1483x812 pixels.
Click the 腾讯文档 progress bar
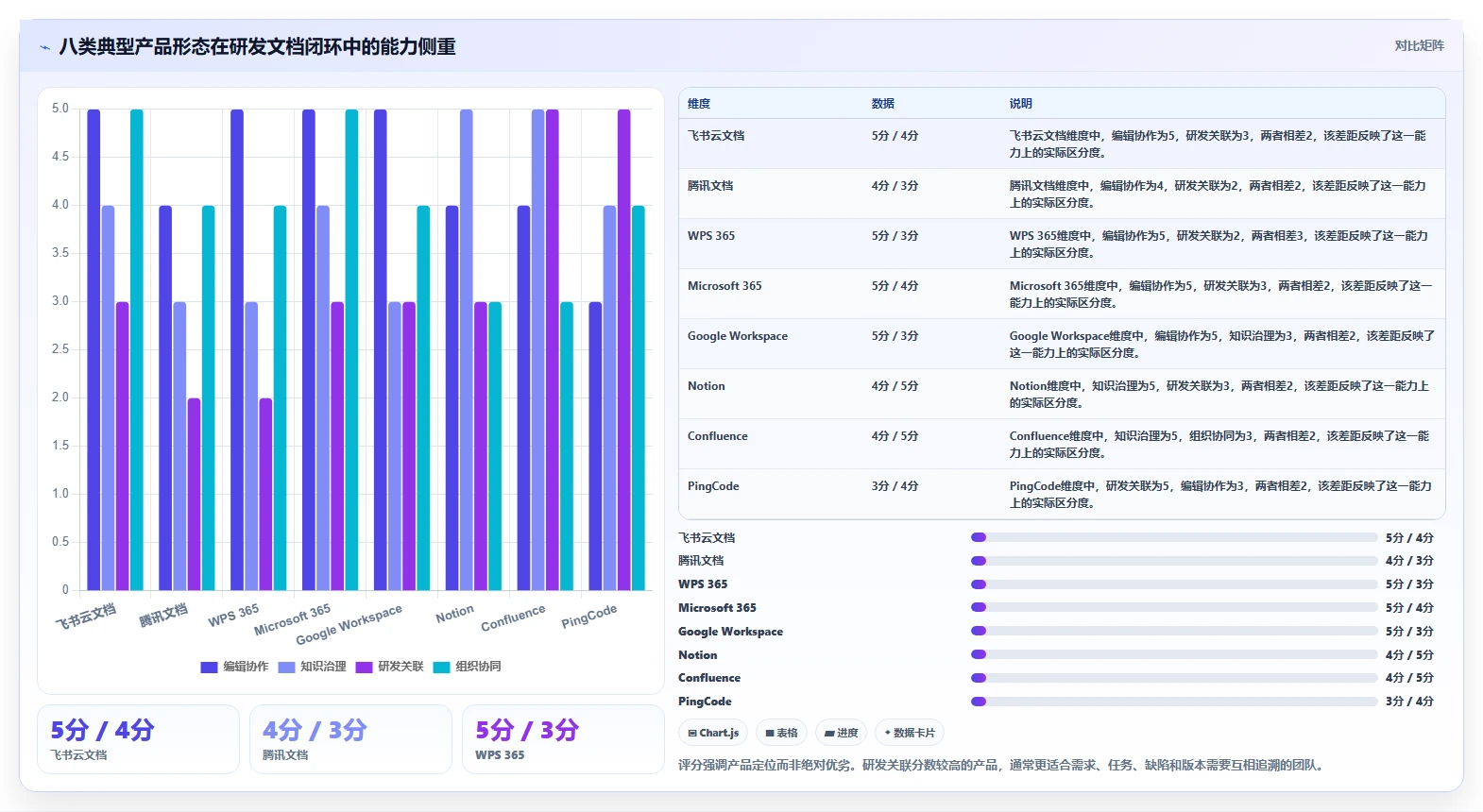[1174, 561]
